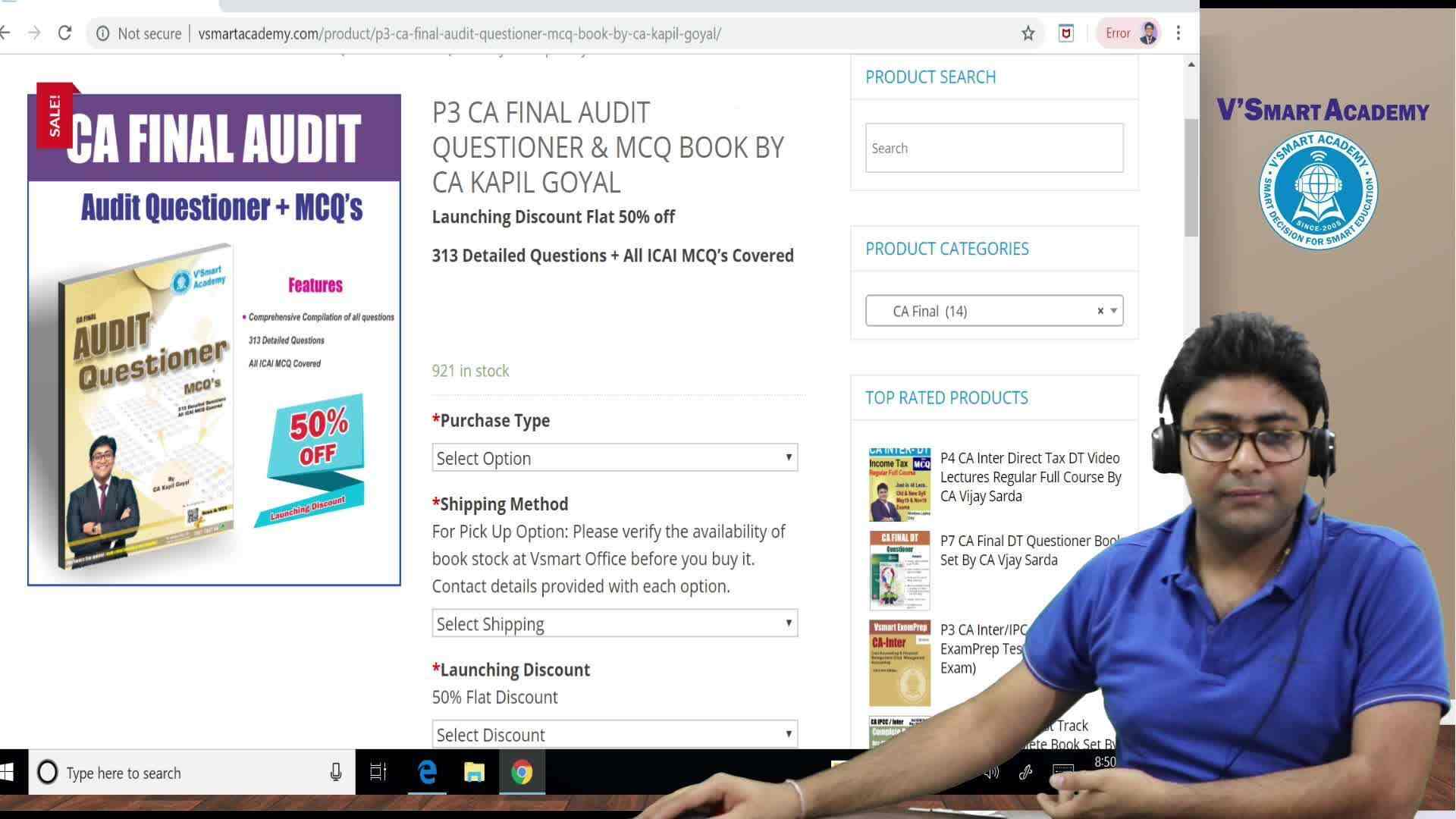This screenshot has height=819, width=1456.
Task: Click the browser reload icon
Action: click(x=64, y=33)
